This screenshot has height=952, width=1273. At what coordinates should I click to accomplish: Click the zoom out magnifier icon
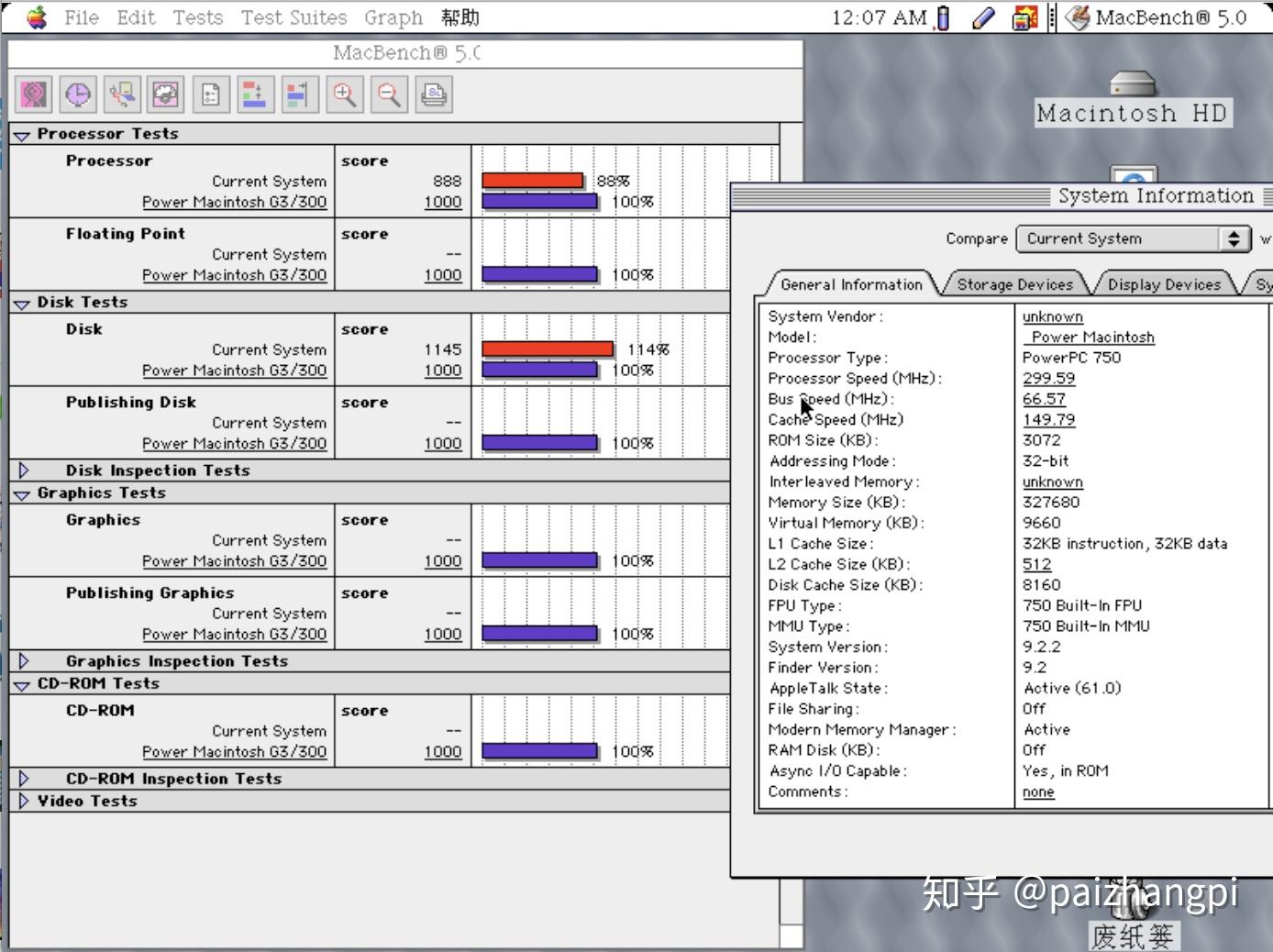point(390,94)
